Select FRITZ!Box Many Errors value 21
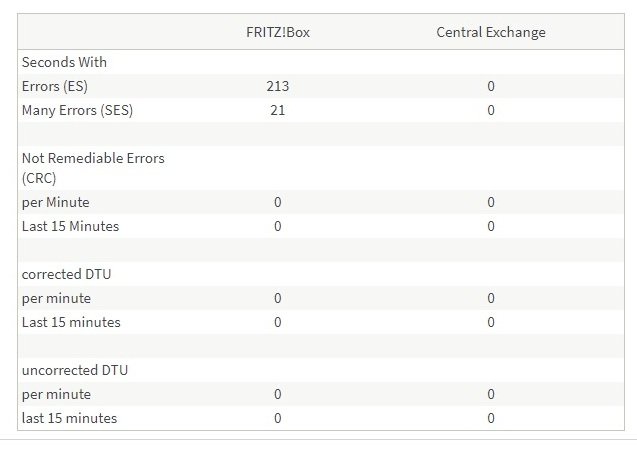The height and width of the screenshot is (461, 637). [278, 110]
